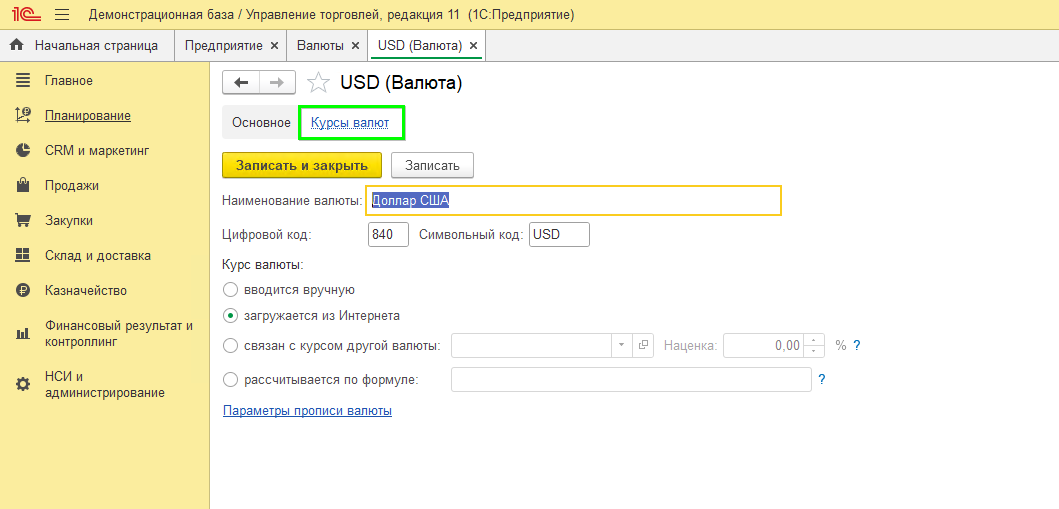The image size is (1059, 509).
Task: Decrease Наценка with the down spinner
Action: tap(816, 351)
